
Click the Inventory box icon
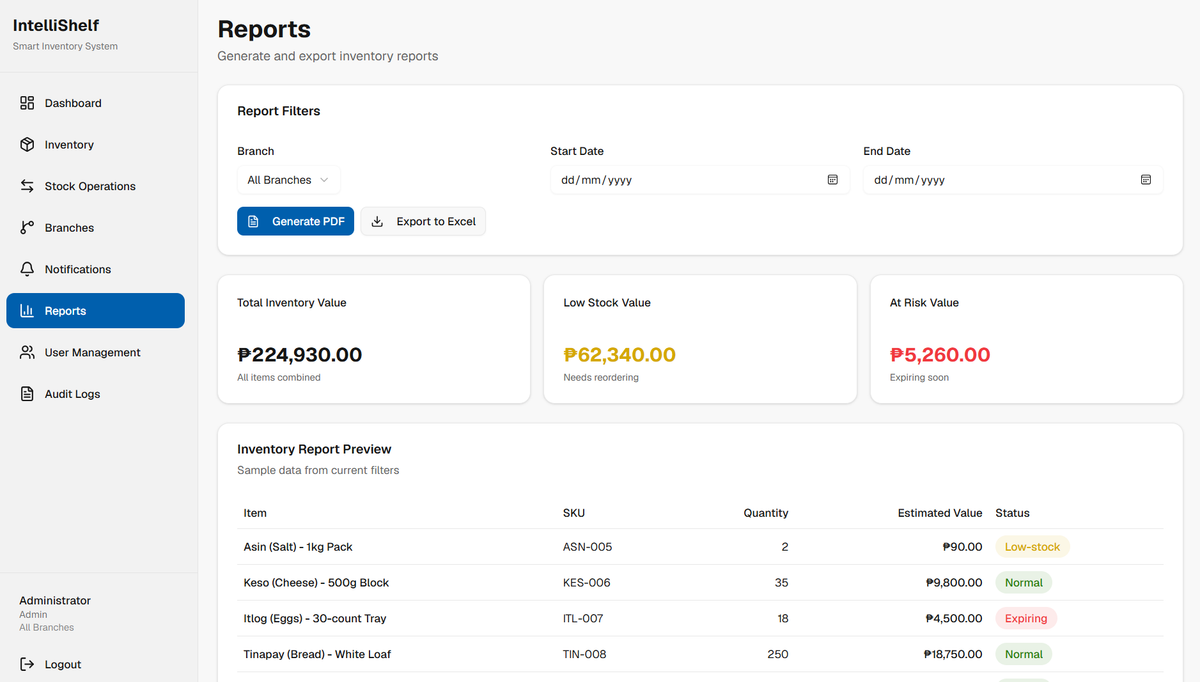coord(27,145)
